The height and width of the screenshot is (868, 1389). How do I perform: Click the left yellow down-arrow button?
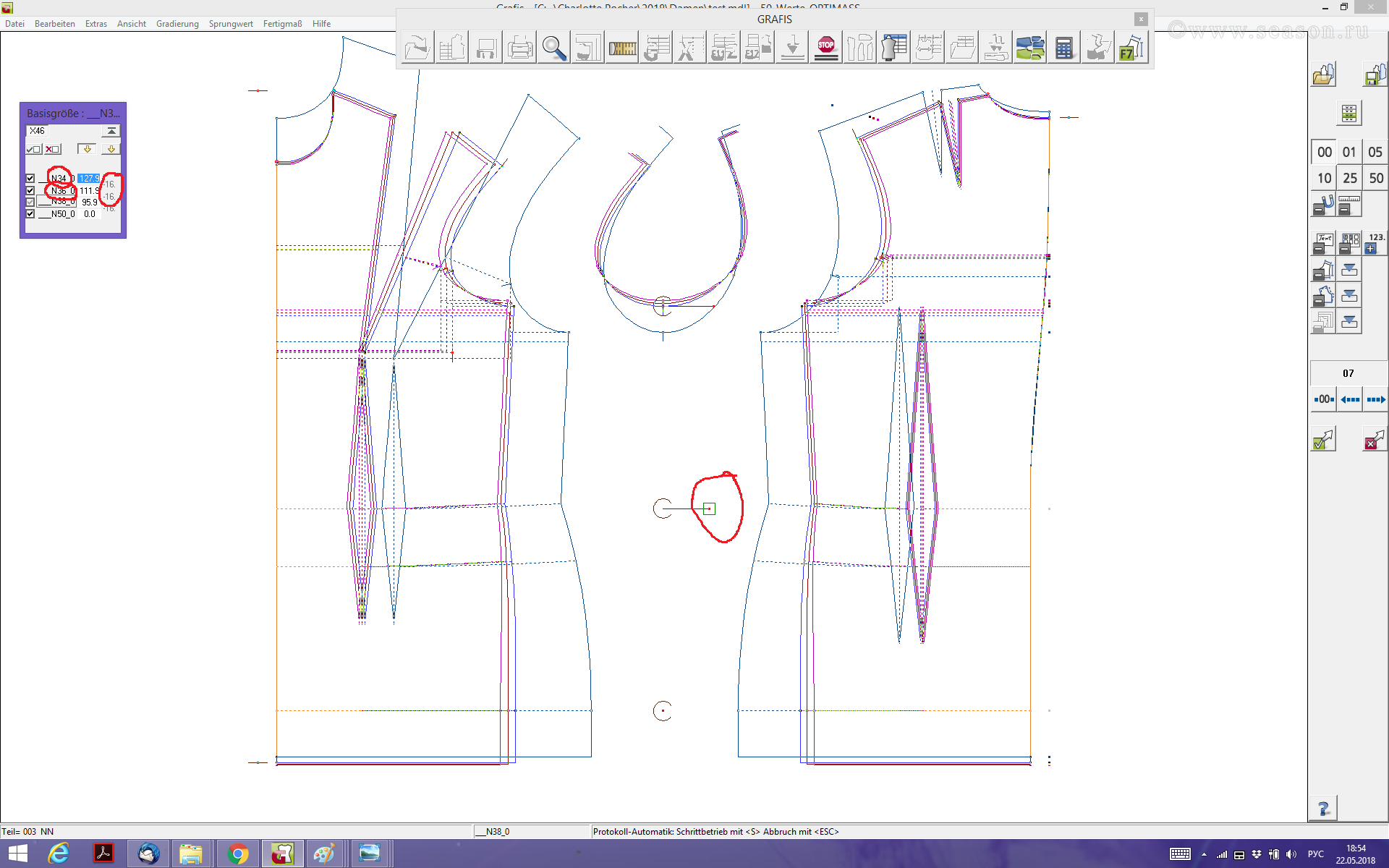(87, 149)
